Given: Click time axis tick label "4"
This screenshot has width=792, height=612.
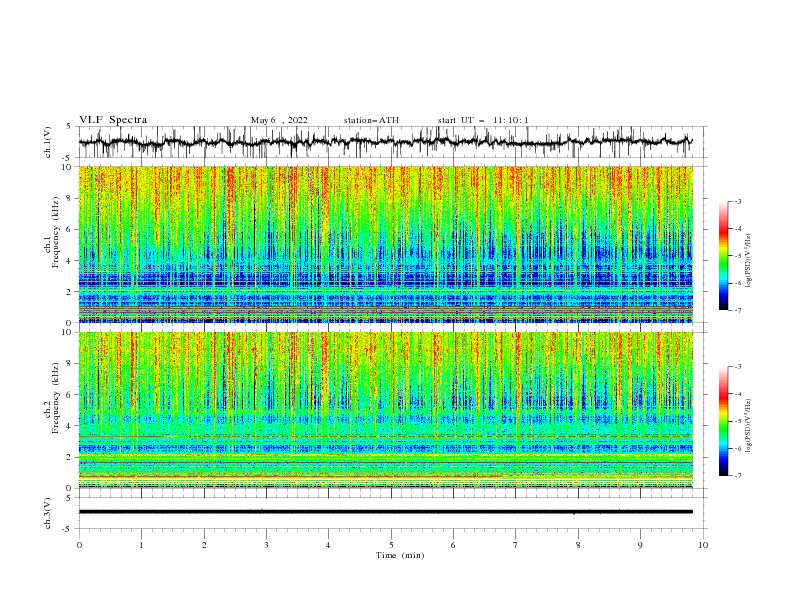Looking at the screenshot, I should [x=328, y=545].
